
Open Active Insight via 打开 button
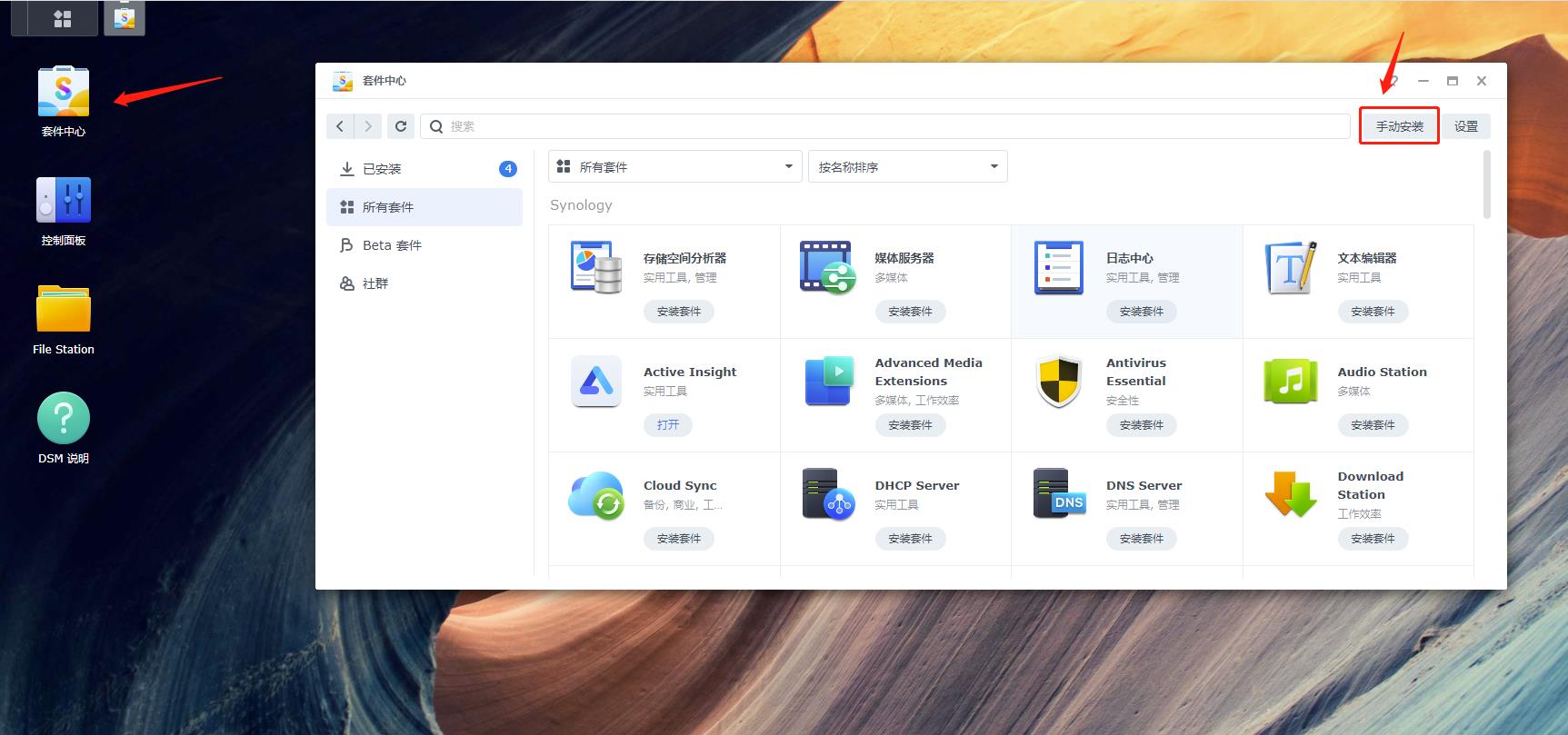pyautogui.click(x=668, y=425)
